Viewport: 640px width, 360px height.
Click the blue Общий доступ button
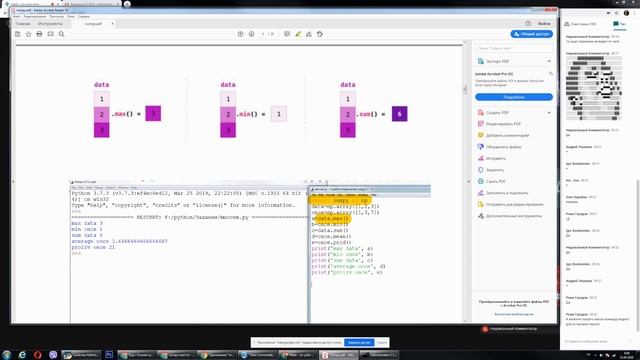tap(531, 34)
